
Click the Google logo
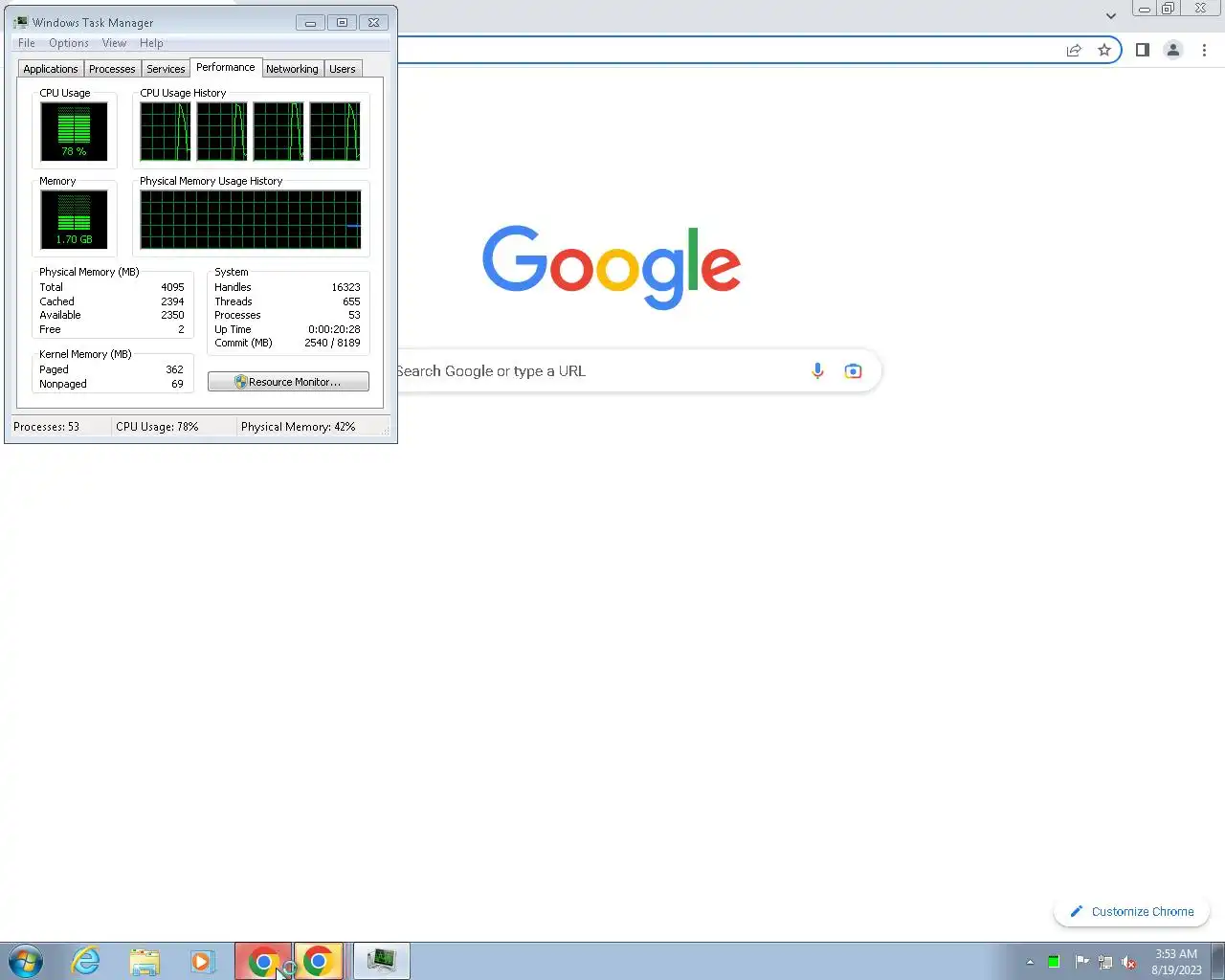[612, 267]
